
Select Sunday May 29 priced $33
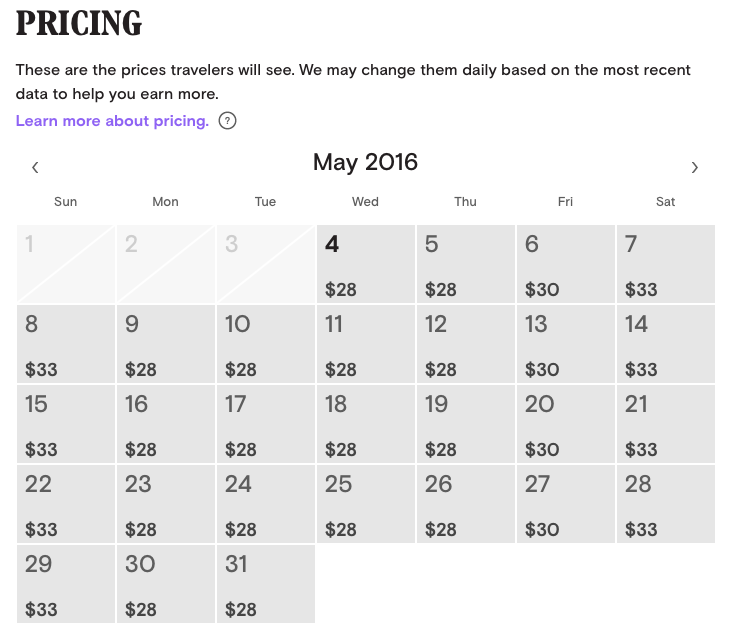pos(65,584)
